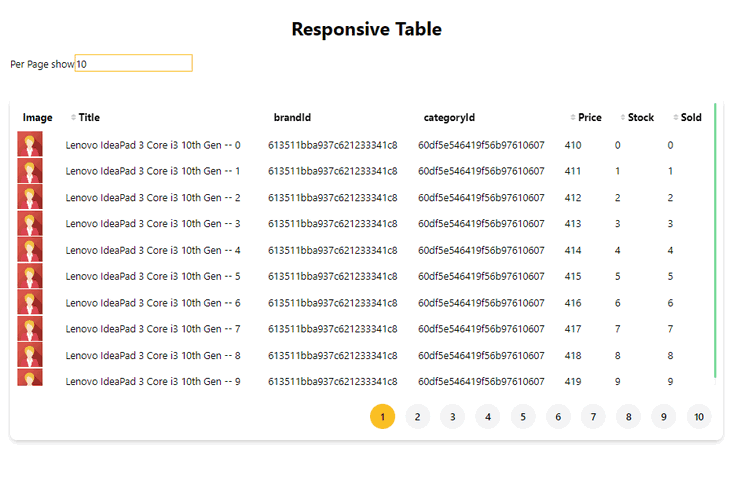733x477 pixels.
Task: Sort table by Price column icon
Action: click(573, 117)
